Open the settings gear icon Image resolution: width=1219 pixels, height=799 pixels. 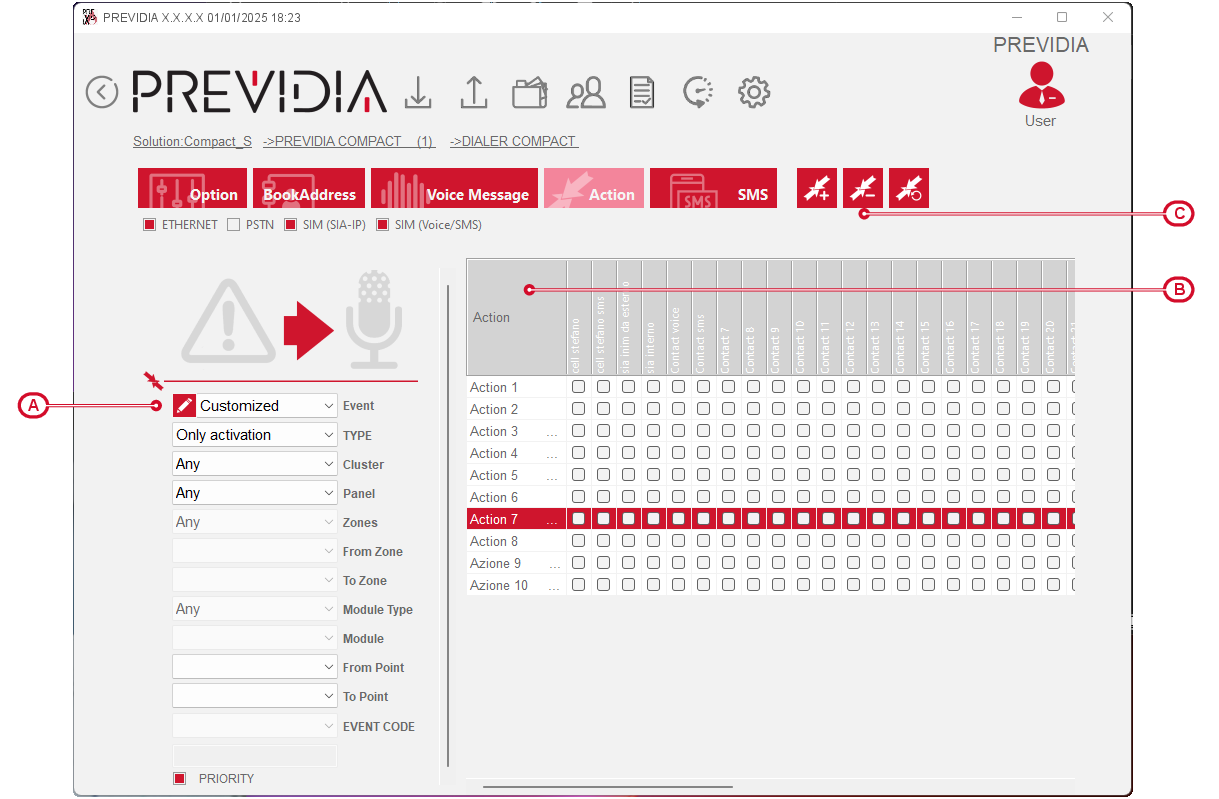coord(753,93)
